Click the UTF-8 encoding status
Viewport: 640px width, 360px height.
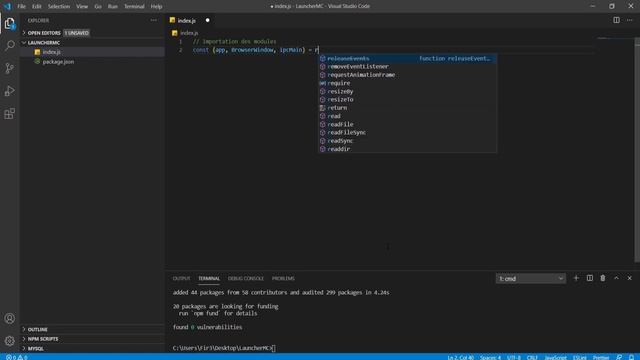pyautogui.click(x=514, y=358)
